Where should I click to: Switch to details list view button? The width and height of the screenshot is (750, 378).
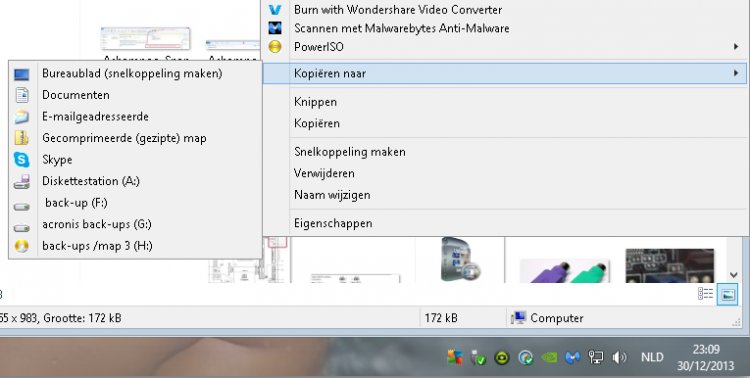click(706, 294)
